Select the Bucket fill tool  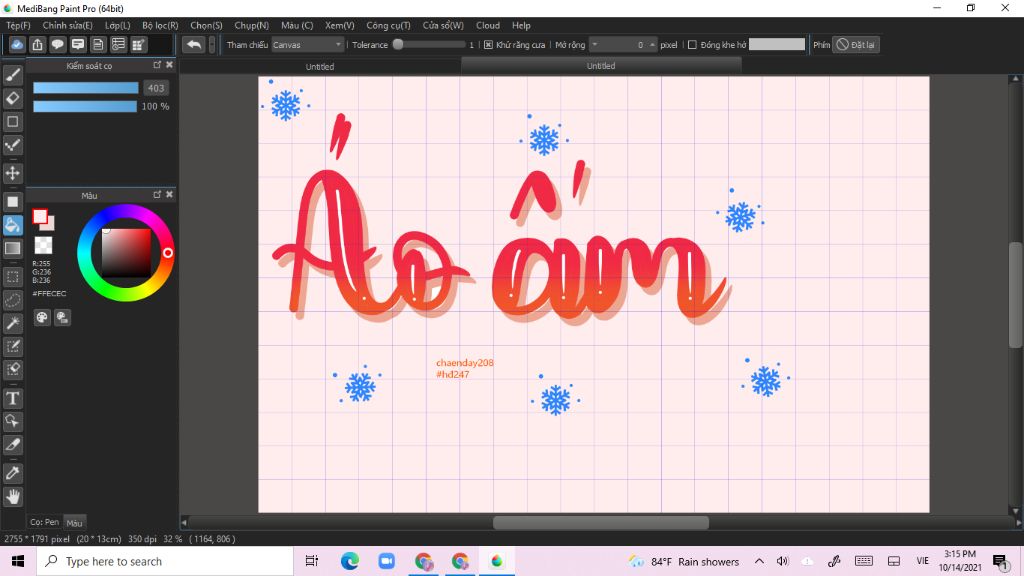pos(12,225)
